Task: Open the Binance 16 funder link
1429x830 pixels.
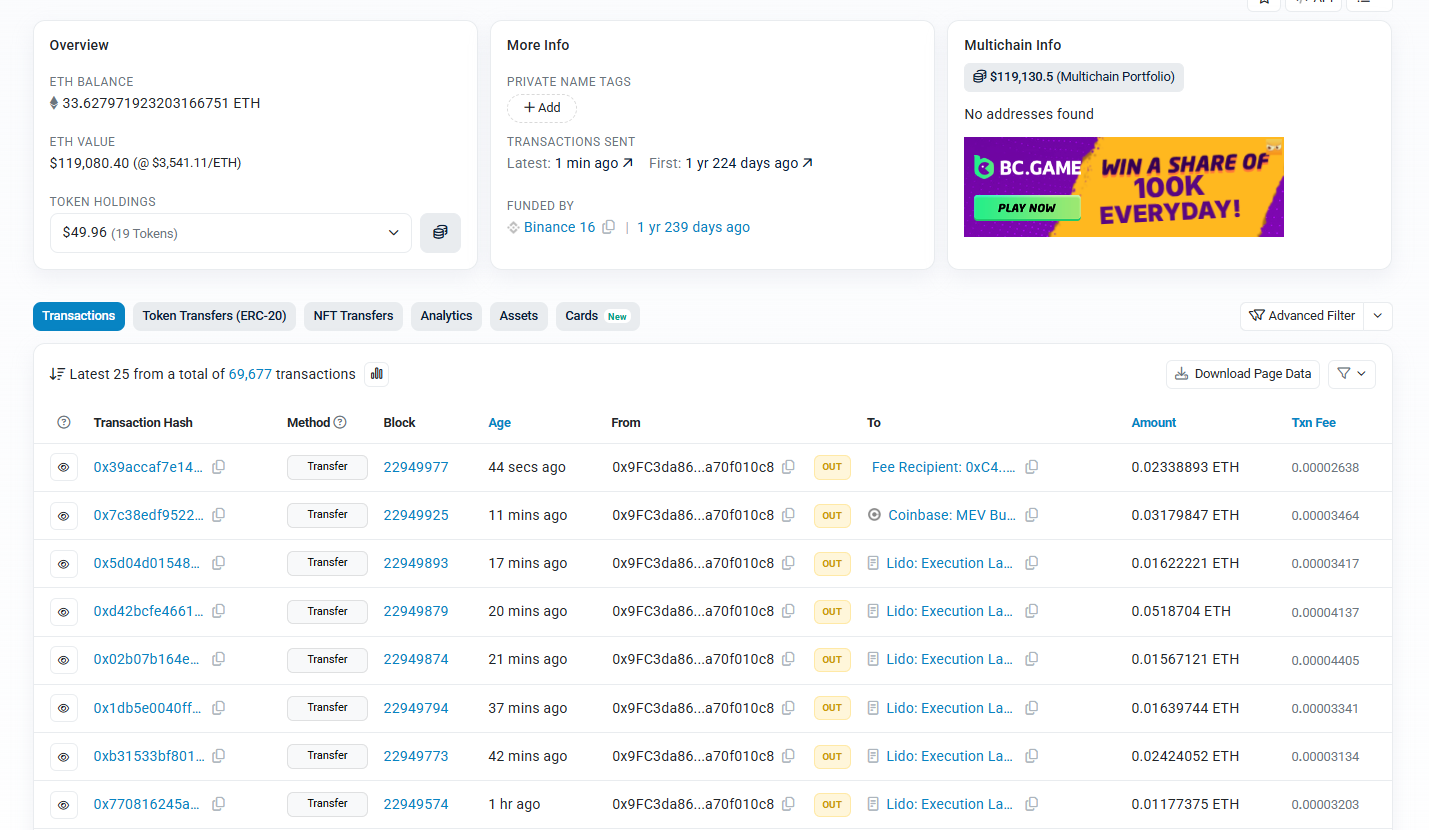Action: click(x=559, y=227)
